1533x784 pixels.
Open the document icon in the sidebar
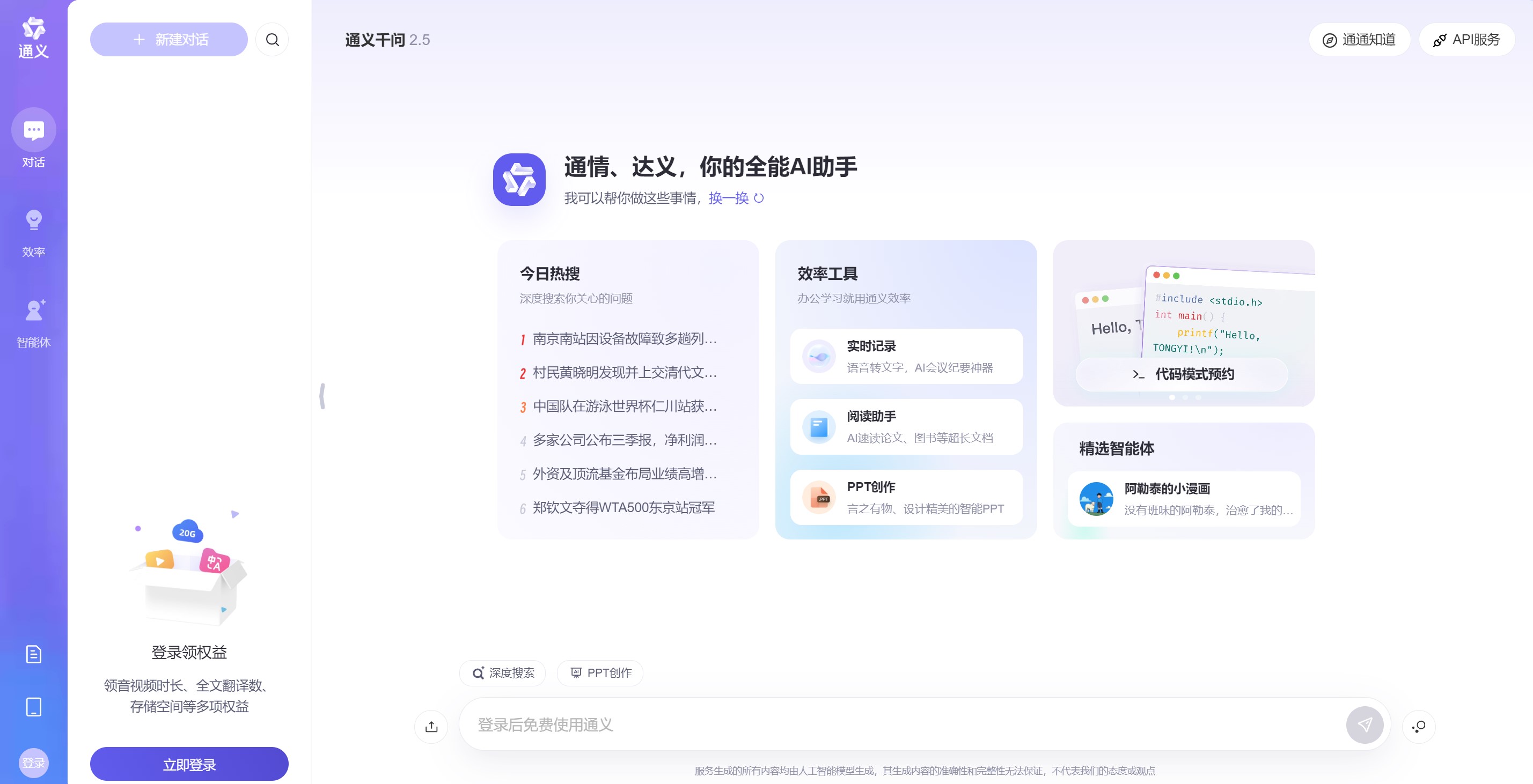33,653
